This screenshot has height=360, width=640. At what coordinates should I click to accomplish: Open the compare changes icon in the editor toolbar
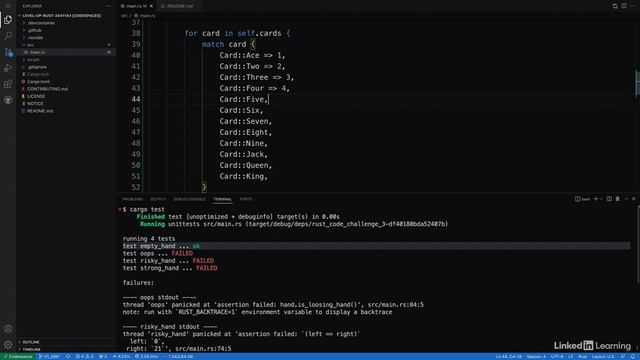click(615, 6)
